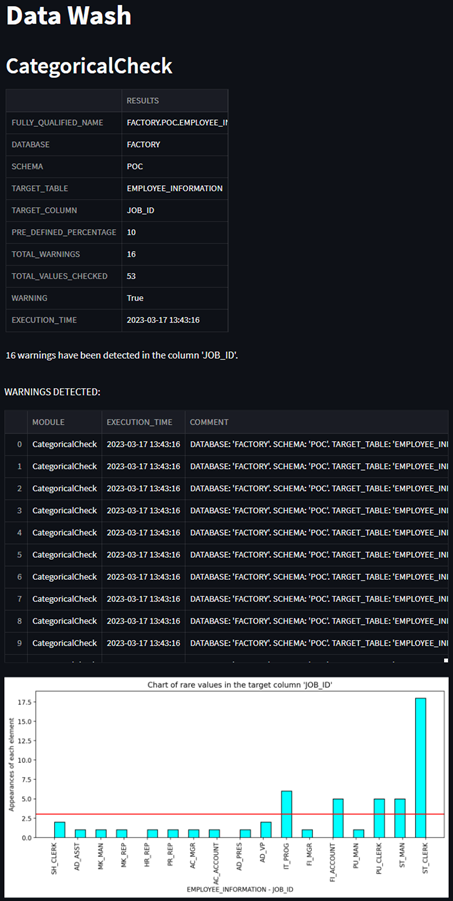Click the COMMENT column header
Viewport: 453px width, 901px height.
(x=317, y=422)
